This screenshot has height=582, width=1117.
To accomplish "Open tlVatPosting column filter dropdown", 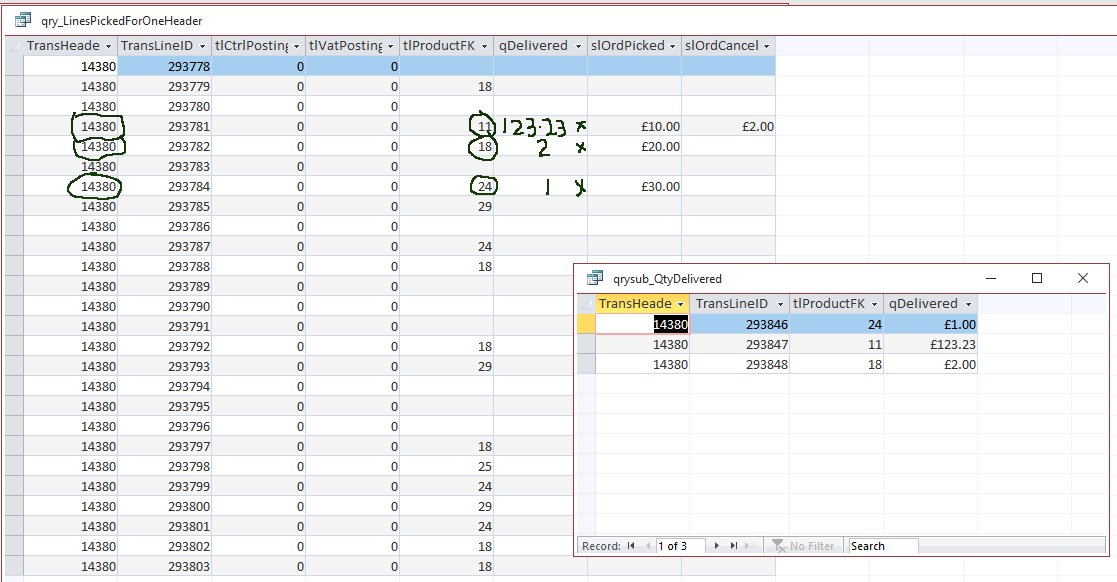I will tap(390, 46).
